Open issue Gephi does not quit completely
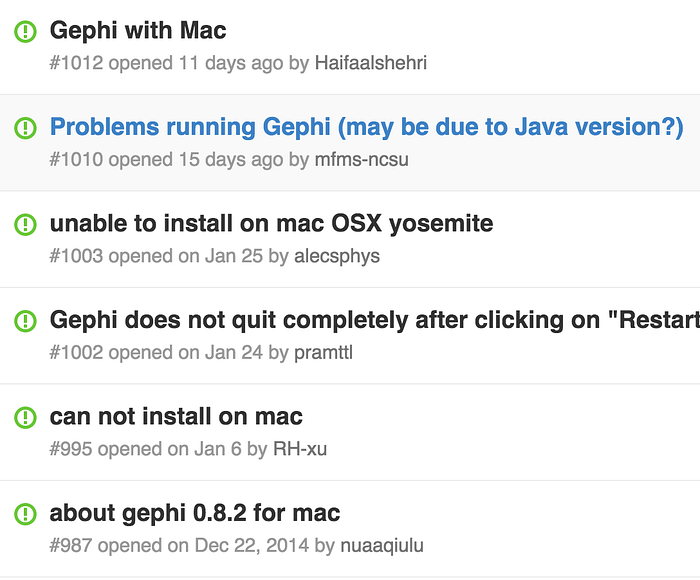 pos(375,320)
